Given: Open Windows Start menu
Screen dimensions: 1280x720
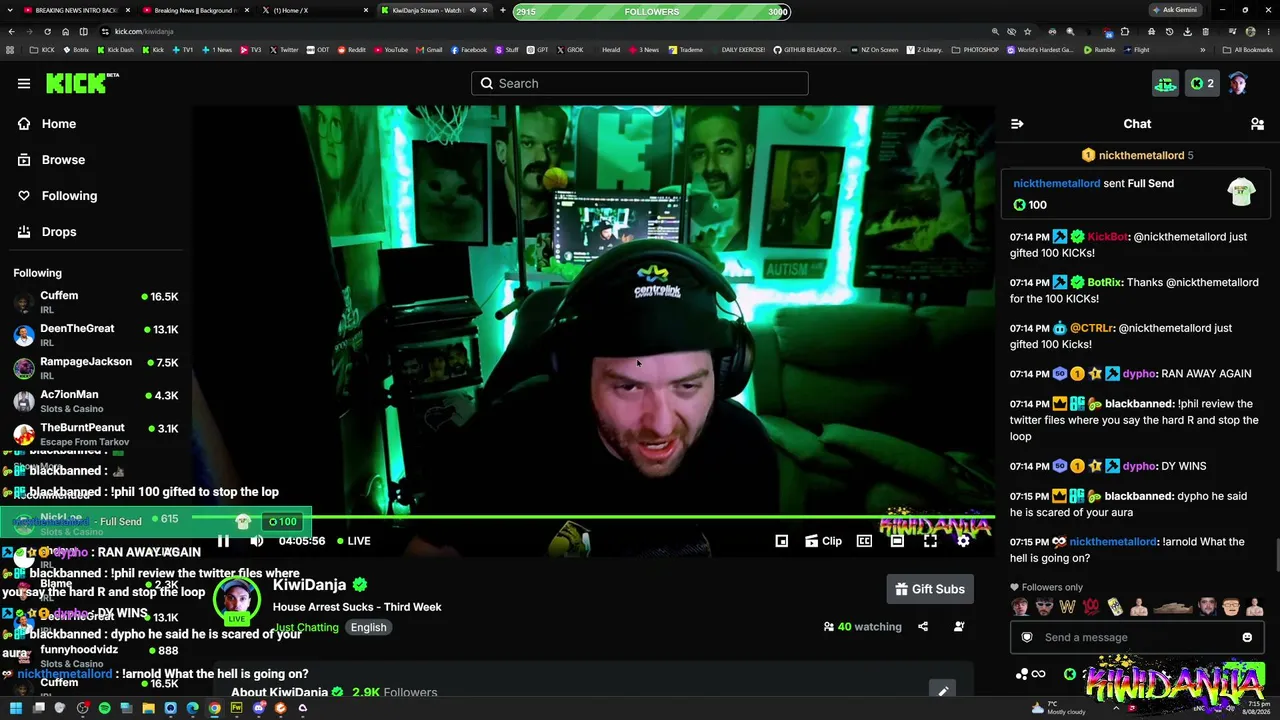Looking at the screenshot, I should click(16, 709).
